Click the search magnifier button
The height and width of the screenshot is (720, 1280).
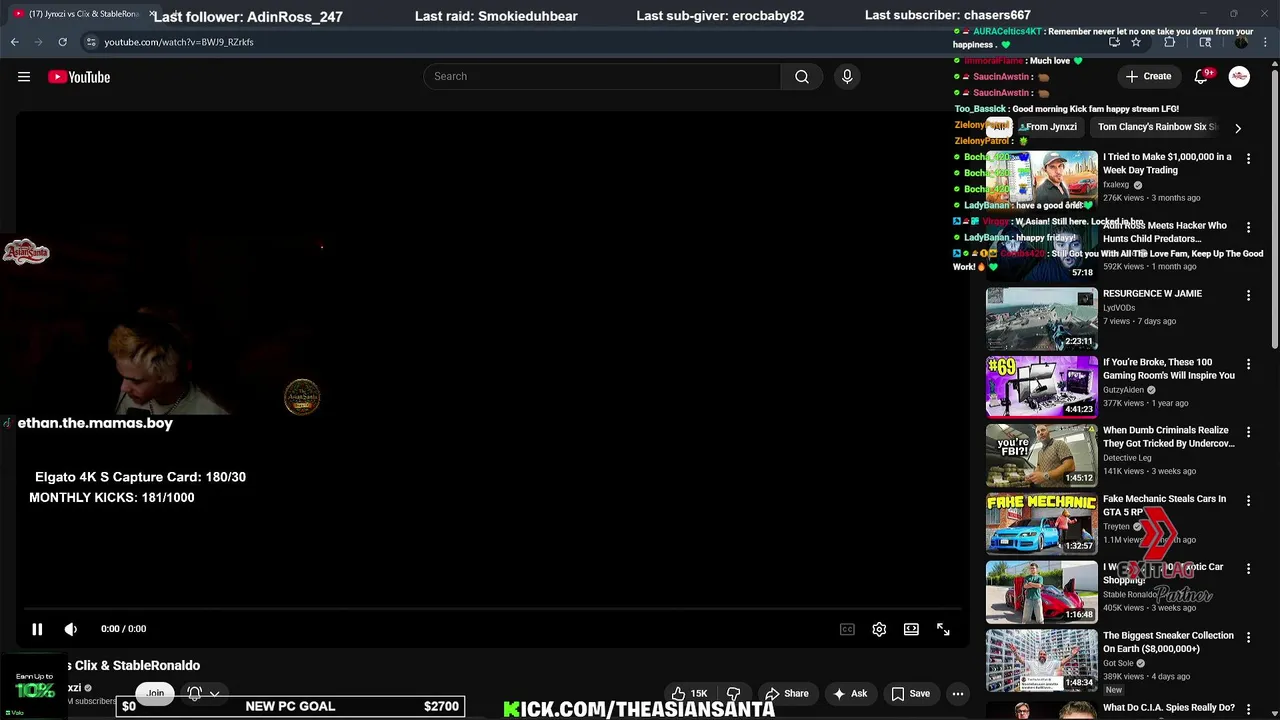[x=802, y=77]
